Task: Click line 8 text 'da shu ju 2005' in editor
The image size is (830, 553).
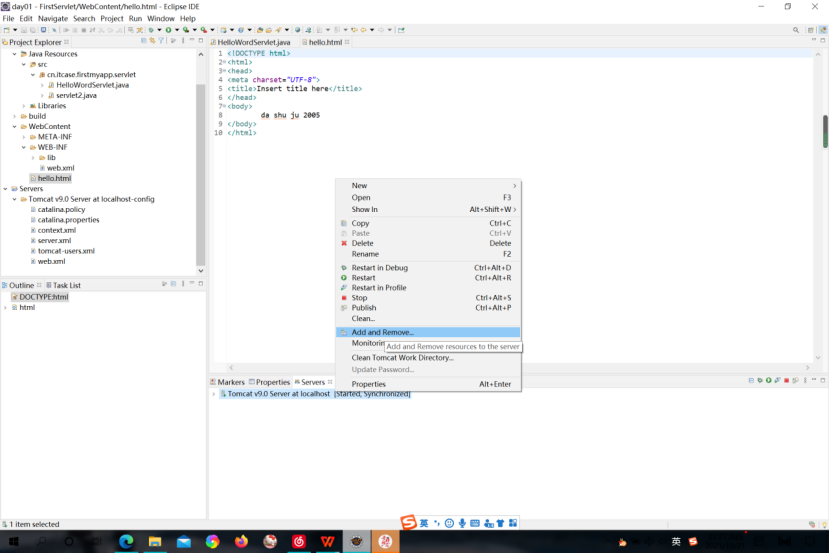Action: [290, 115]
